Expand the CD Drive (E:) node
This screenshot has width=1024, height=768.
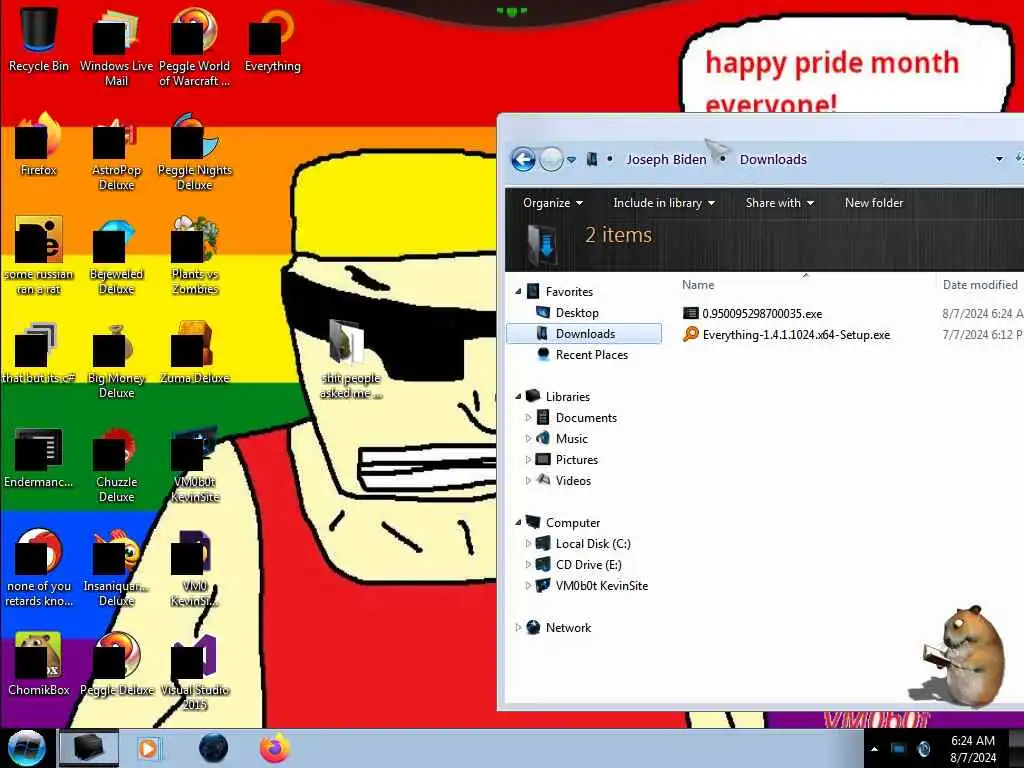coord(528,564)
